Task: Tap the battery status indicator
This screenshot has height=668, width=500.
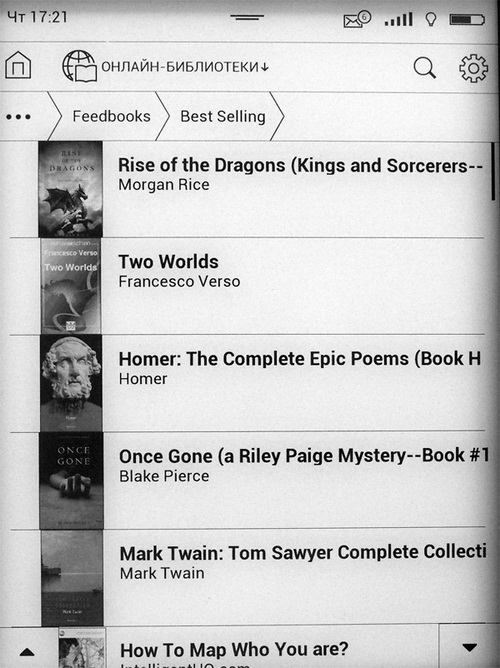Action: (467, 20)
